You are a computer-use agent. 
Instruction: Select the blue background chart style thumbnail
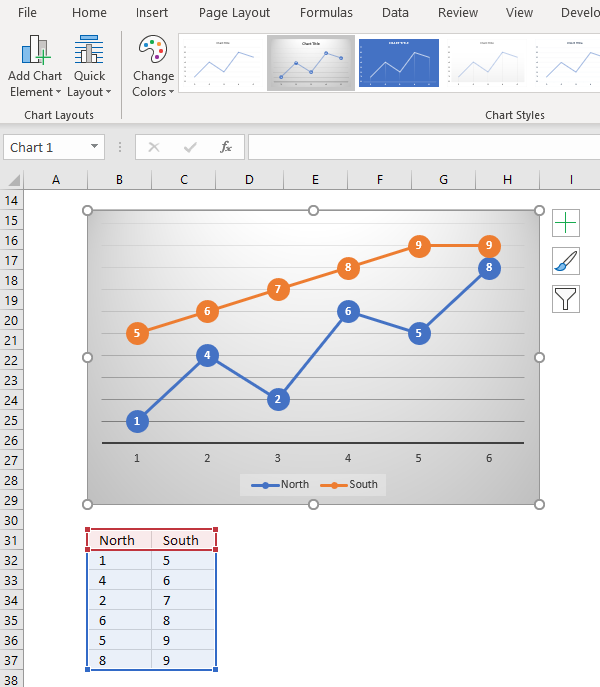(x=398, y=63)
